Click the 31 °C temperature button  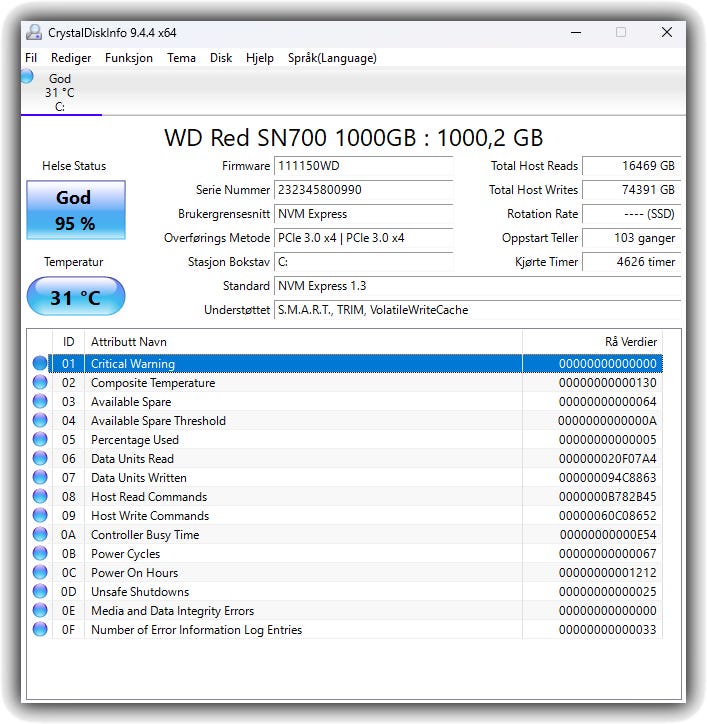pyautogui.click(x=76, y=296)
